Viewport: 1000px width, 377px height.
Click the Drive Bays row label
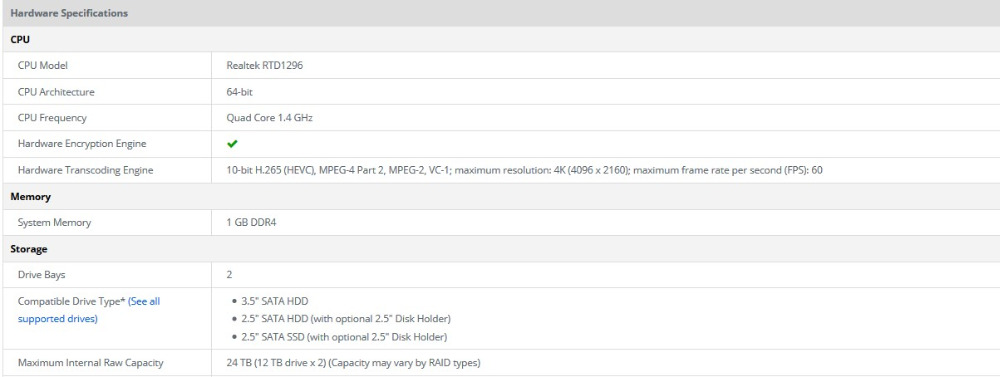pos(41,275)
